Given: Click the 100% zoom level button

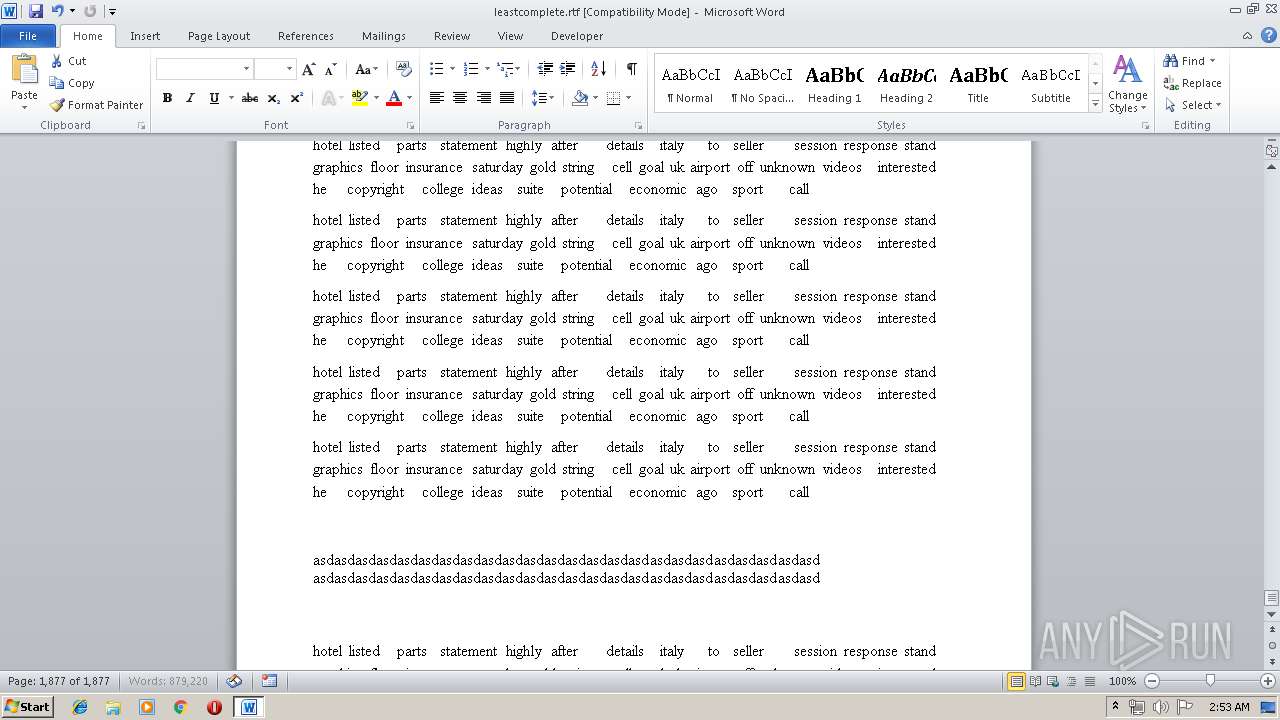Looking at the screenshot, I should point(1122,681).
